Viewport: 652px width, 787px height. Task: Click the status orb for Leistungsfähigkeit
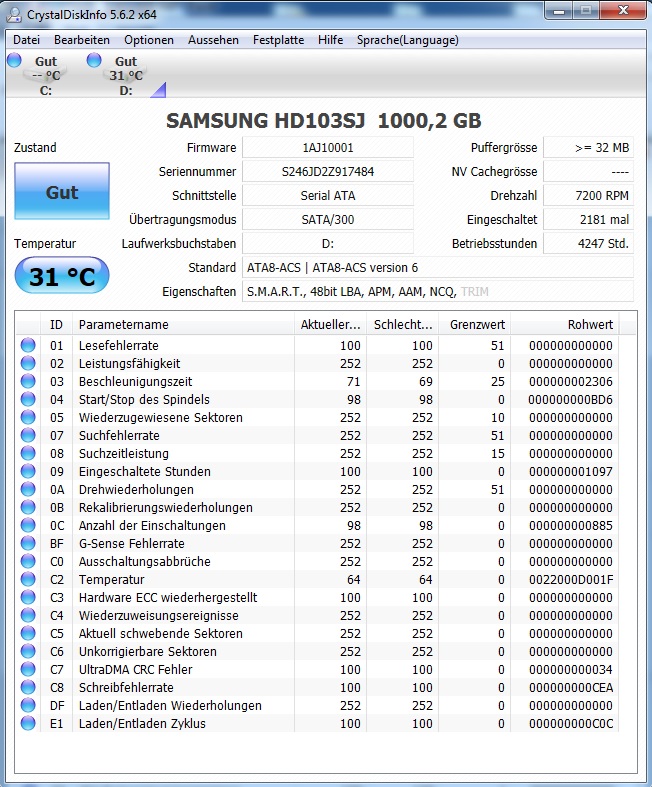pyautogui.click(x=28, y=363)
